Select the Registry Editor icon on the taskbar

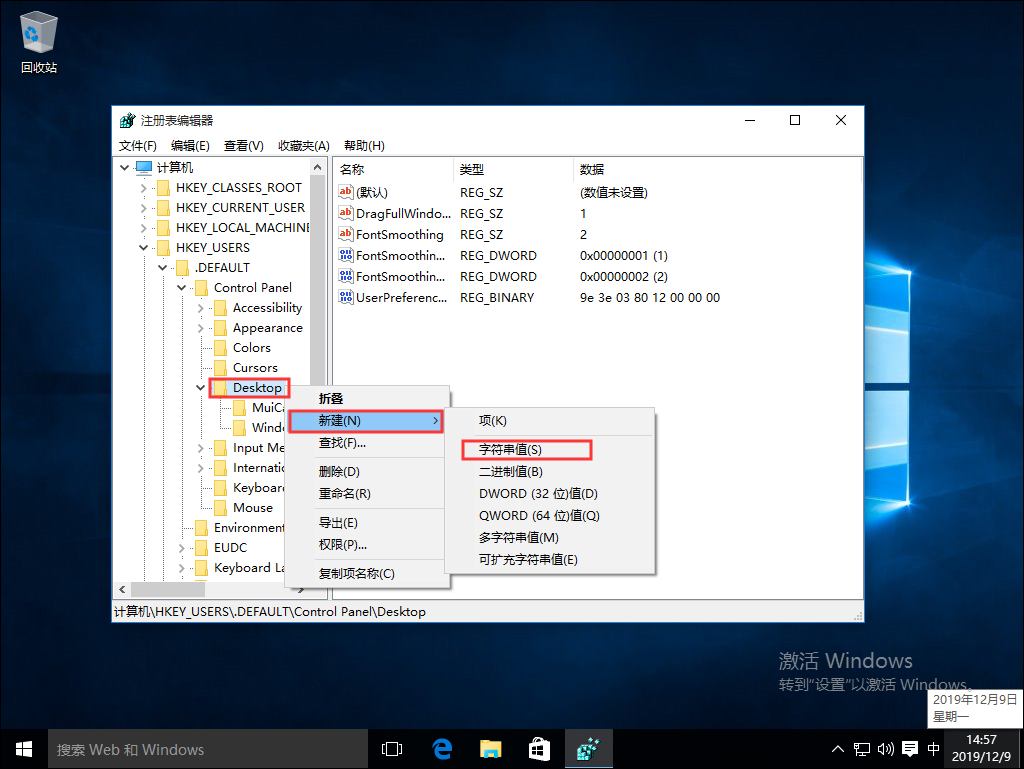[x=589, y=748]
